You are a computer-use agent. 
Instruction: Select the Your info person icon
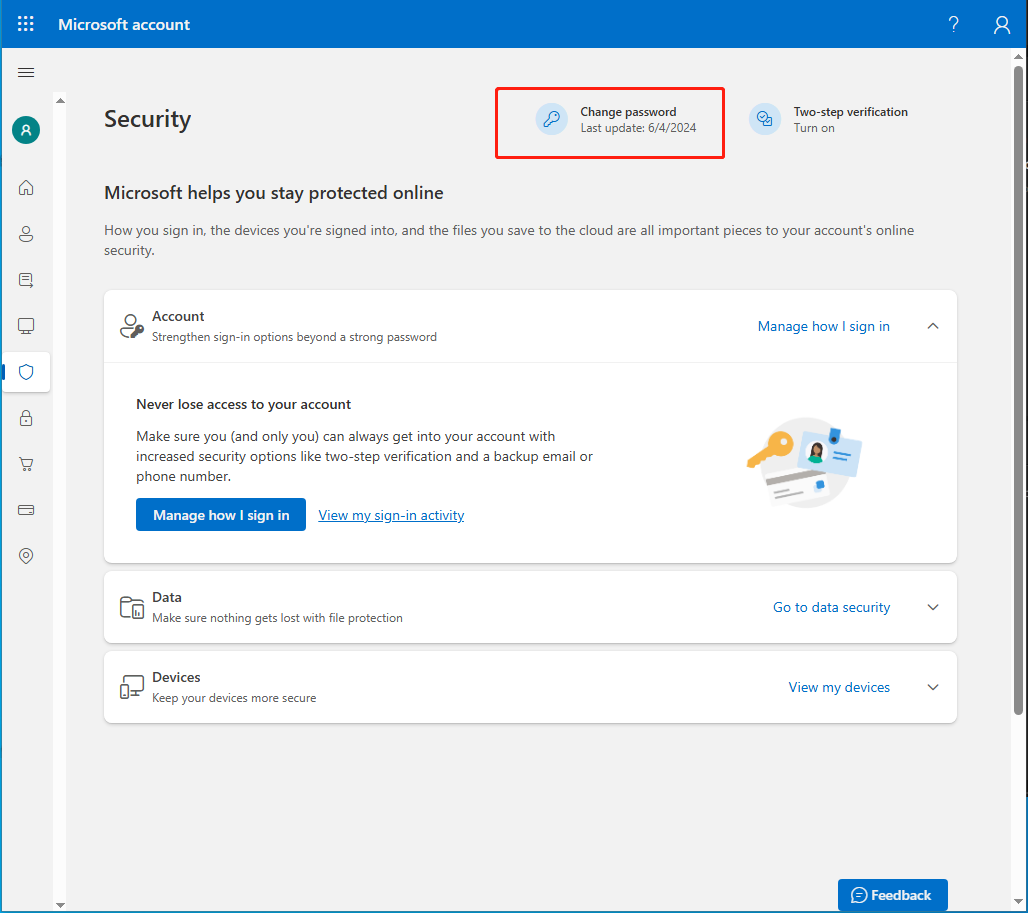pos(26,233)
